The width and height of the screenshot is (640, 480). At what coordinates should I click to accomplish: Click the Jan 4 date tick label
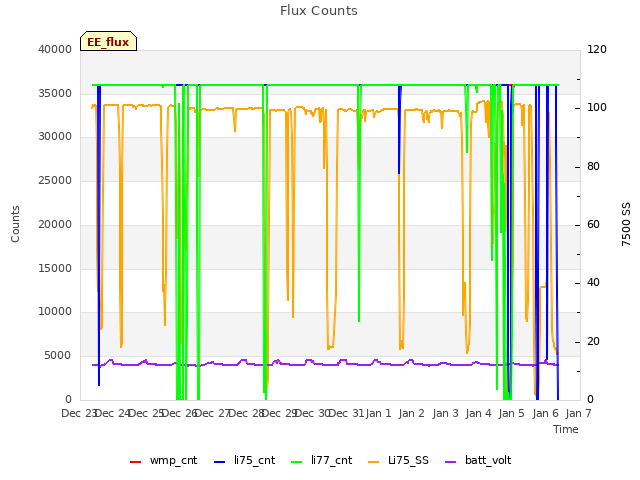pyautogui.click(x=478, y=413)
